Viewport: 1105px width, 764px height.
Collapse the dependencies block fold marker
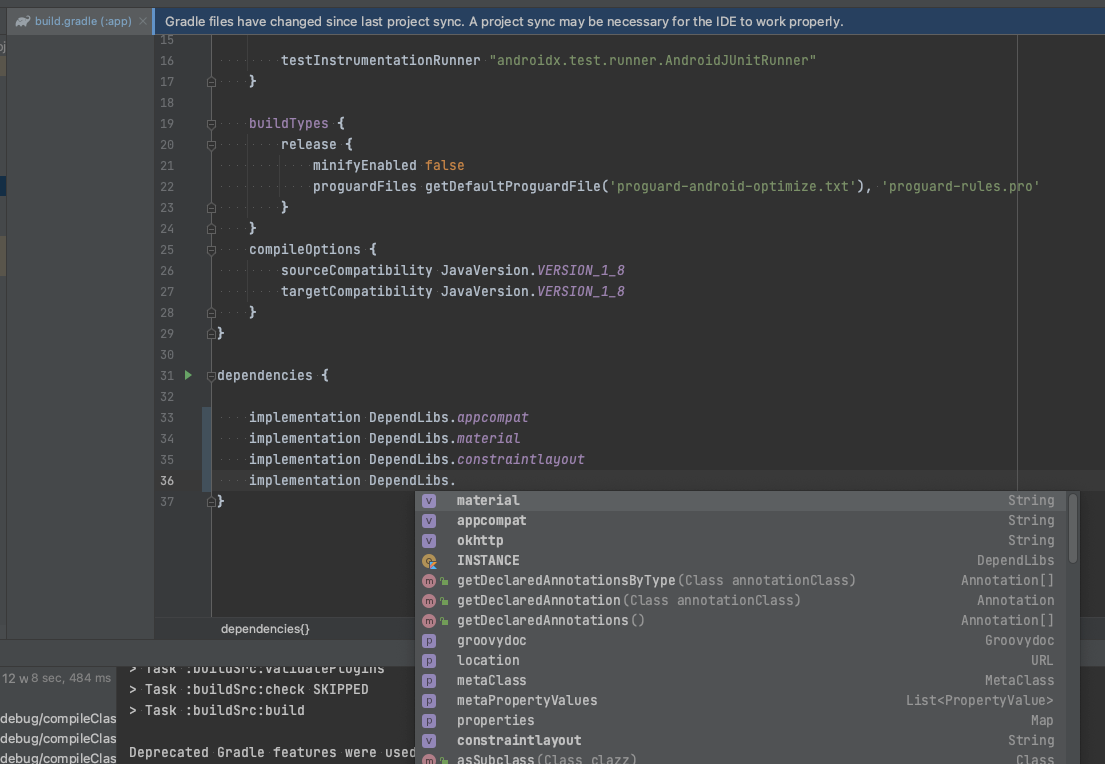click(210, 376)
